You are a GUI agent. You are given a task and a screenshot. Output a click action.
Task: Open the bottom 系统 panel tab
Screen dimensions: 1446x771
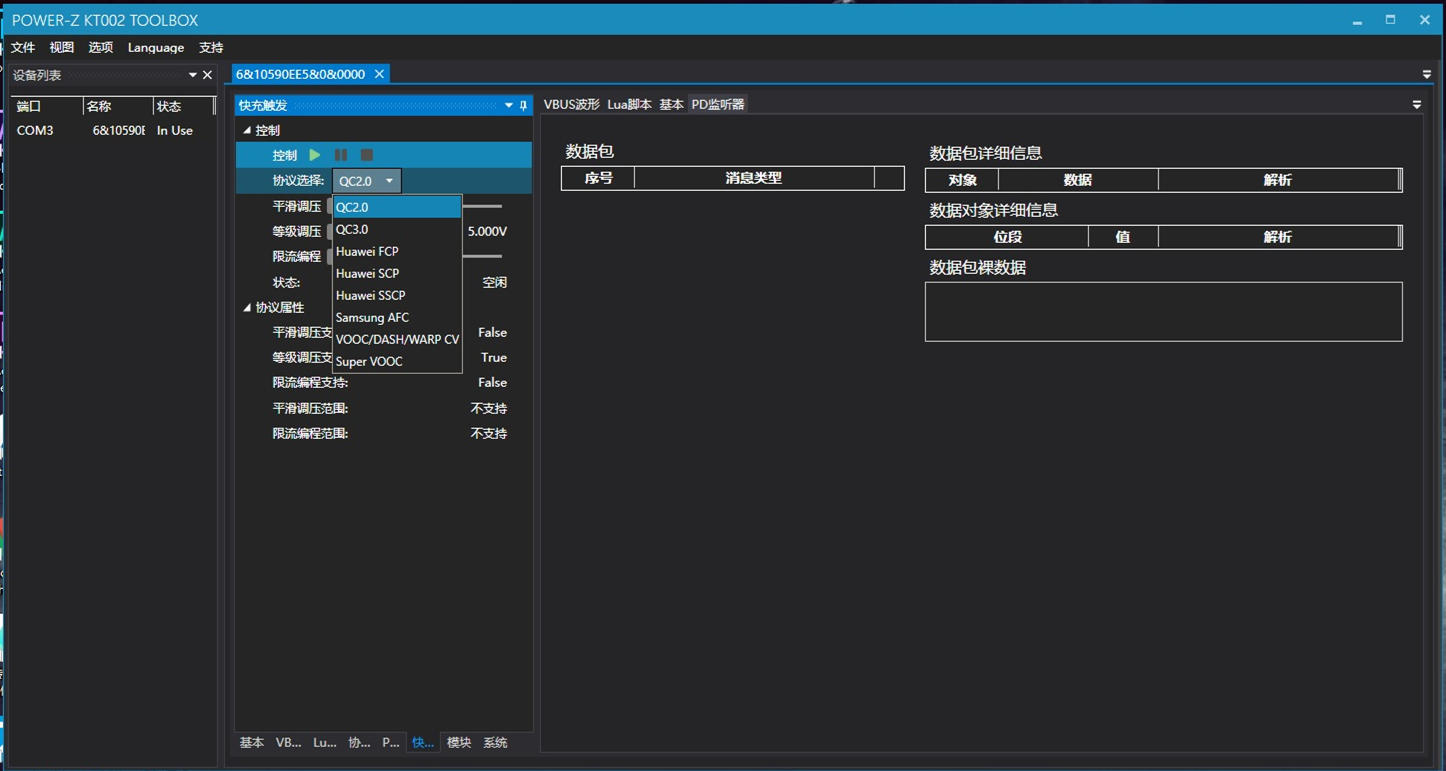pos(495,742)
